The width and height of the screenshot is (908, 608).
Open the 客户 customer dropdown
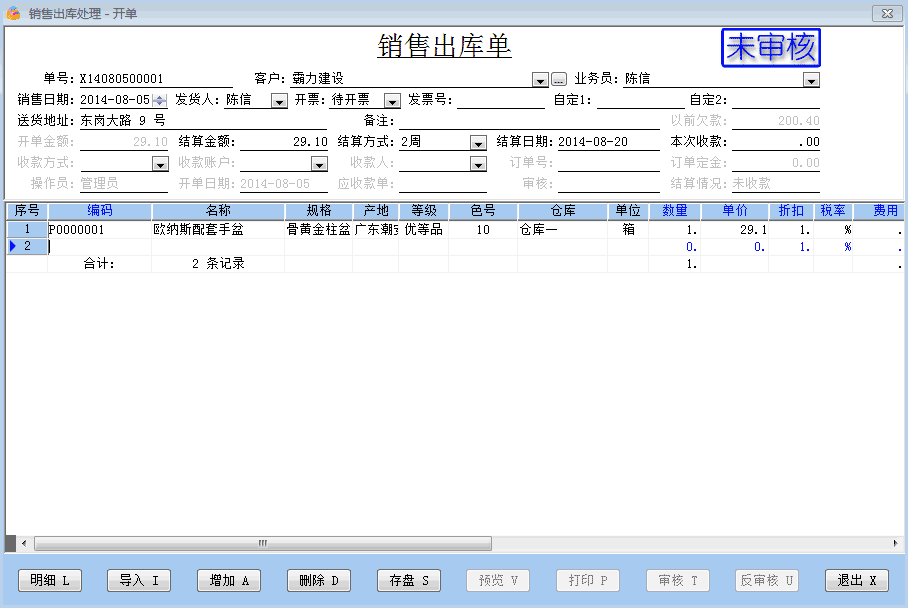point(540,79)
